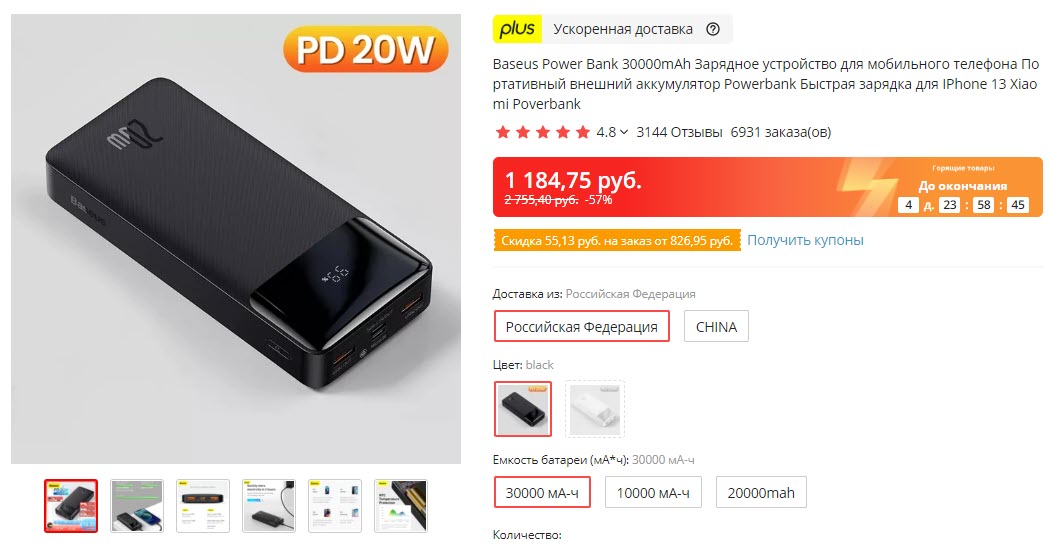The image size is (1051, 547).
Task: Select 30000 мА-ч battery capacity
Action: click(x=542, y=493)
